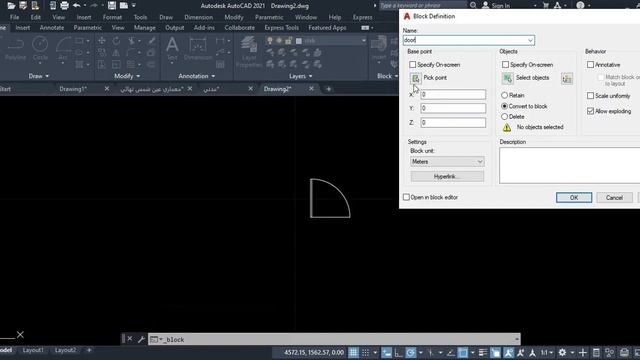Close the Drawing2 file tab

coord(311,89)
